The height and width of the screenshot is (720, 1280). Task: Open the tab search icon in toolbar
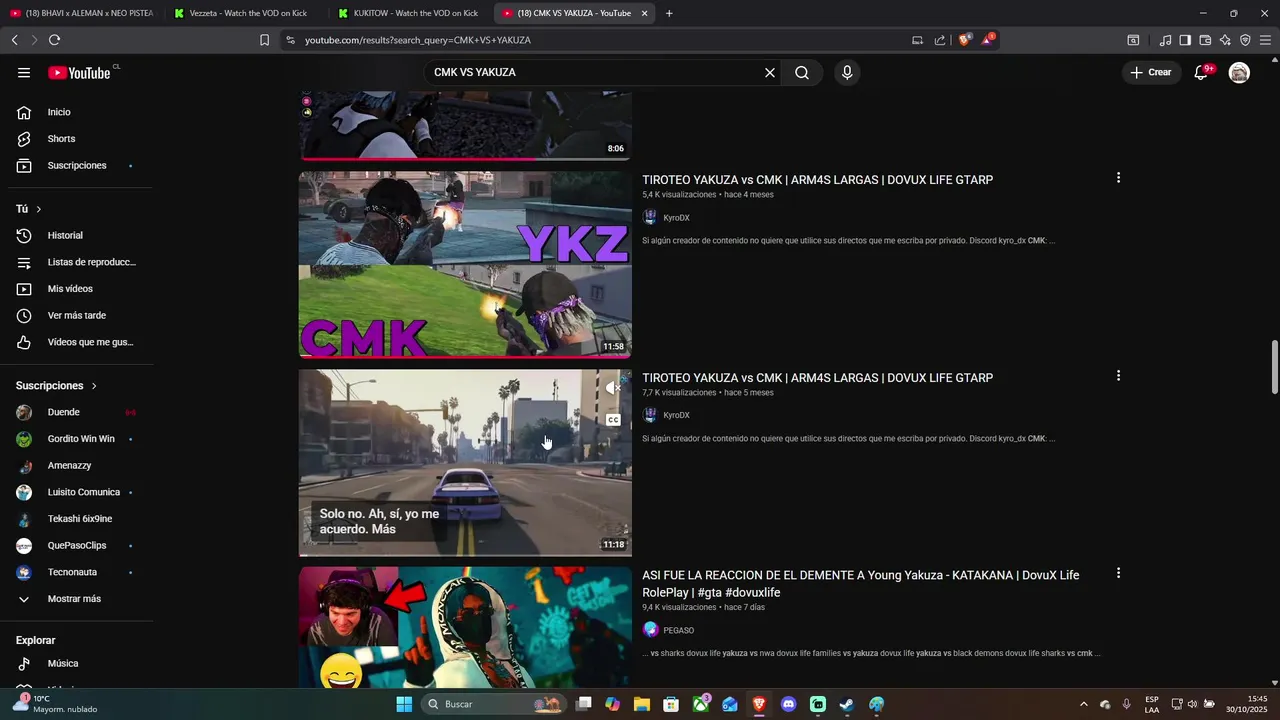1133,40
